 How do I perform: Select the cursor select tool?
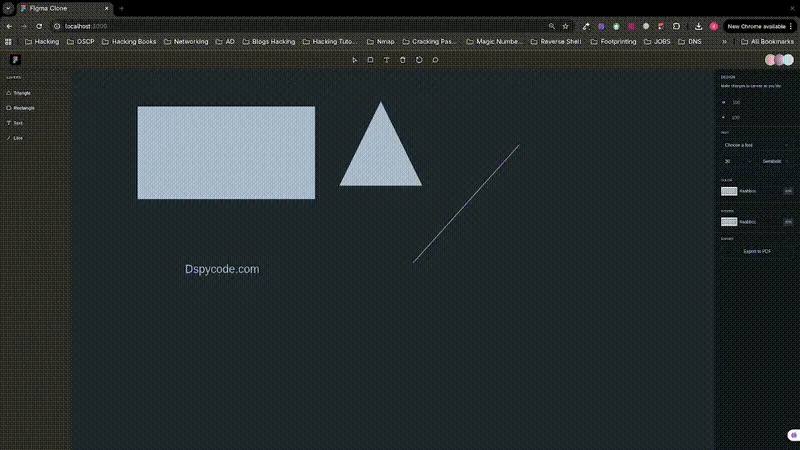[x=355, y=60]
